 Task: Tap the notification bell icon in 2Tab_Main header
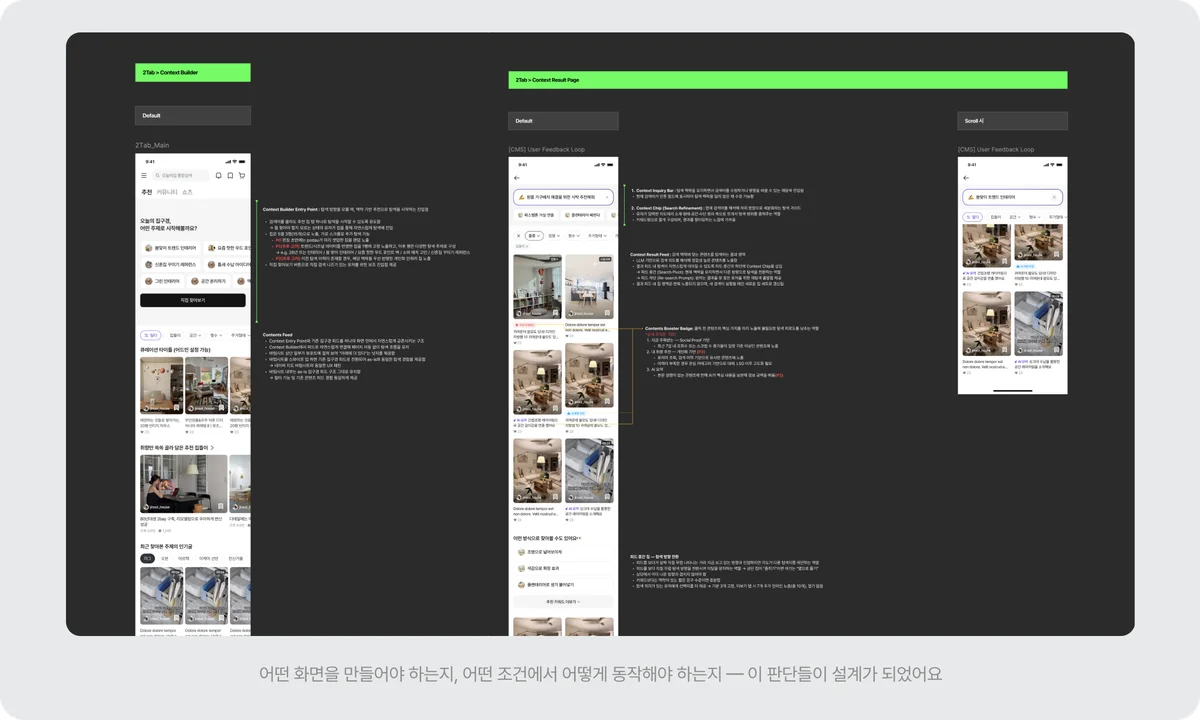(x=219, y=175)
